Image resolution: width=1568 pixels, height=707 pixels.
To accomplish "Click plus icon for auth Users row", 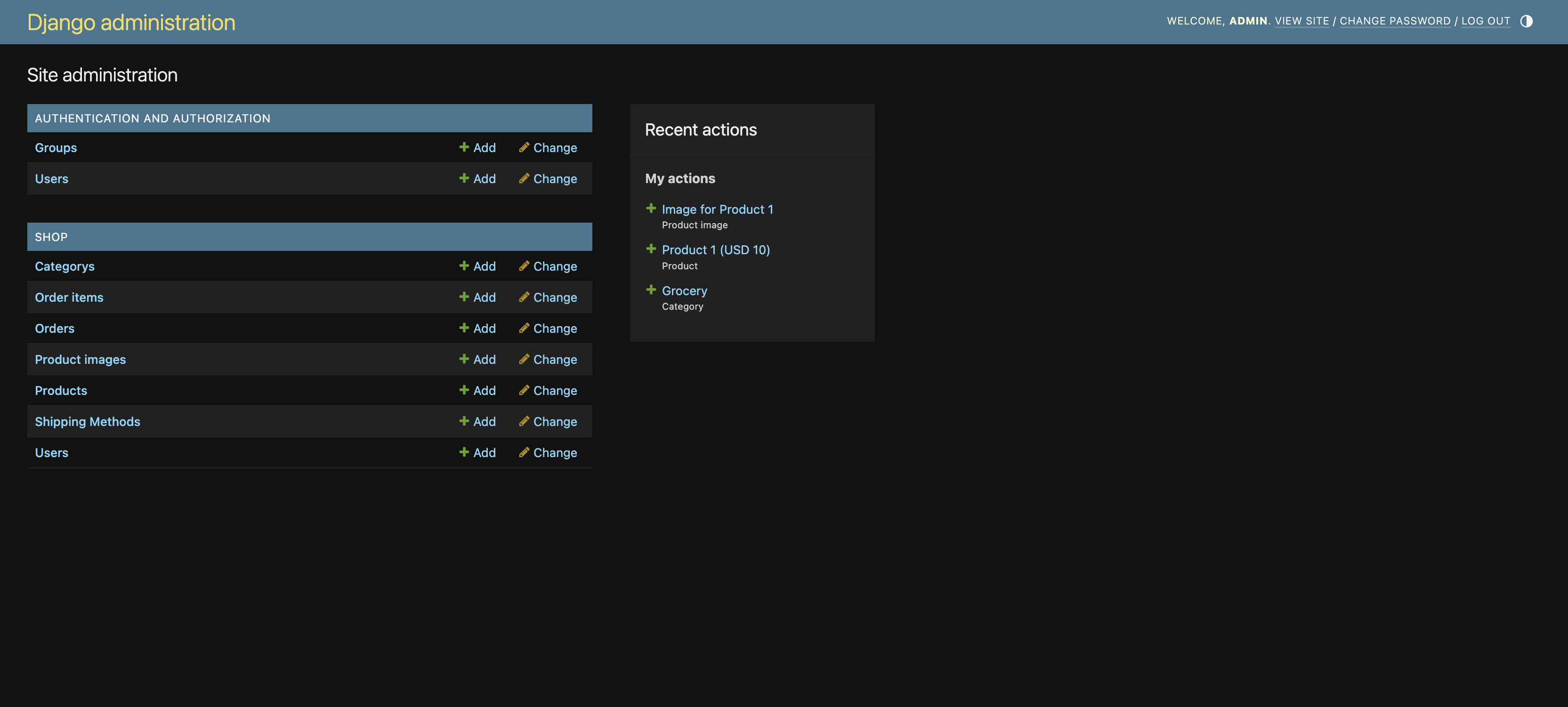I will (464, 178).
